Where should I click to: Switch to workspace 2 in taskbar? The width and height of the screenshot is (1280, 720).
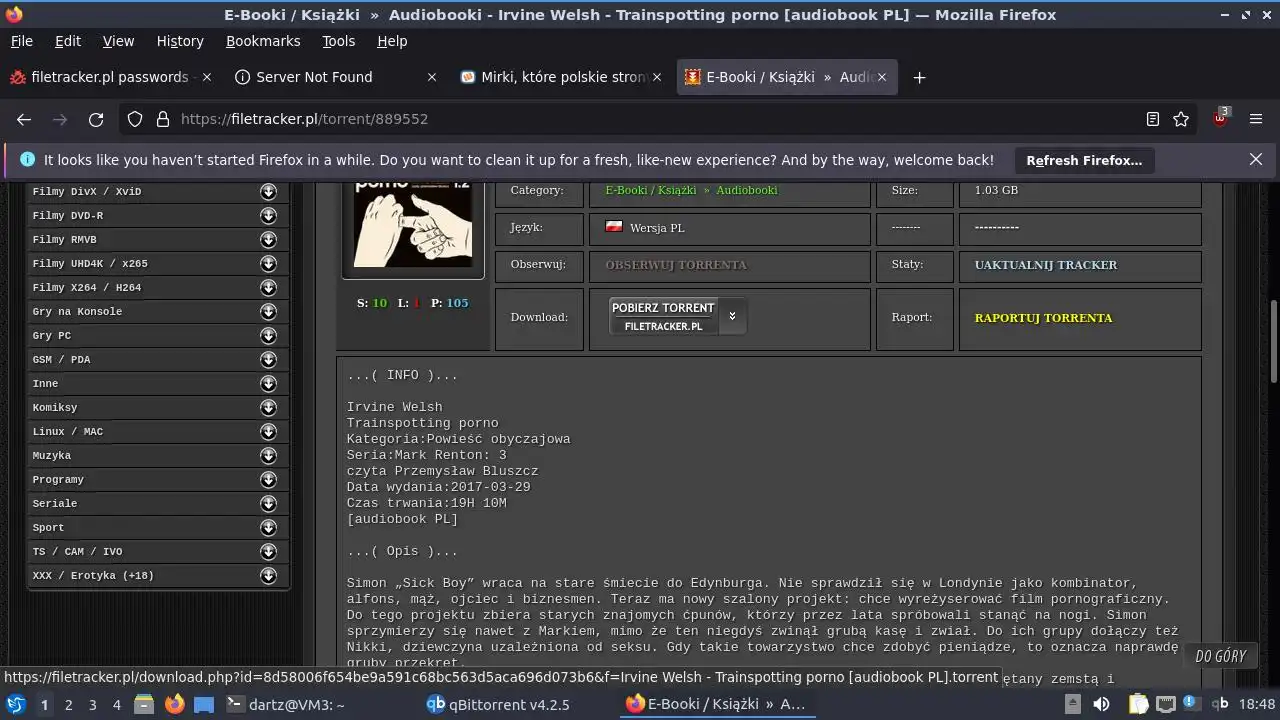click(x=69, y=704)
